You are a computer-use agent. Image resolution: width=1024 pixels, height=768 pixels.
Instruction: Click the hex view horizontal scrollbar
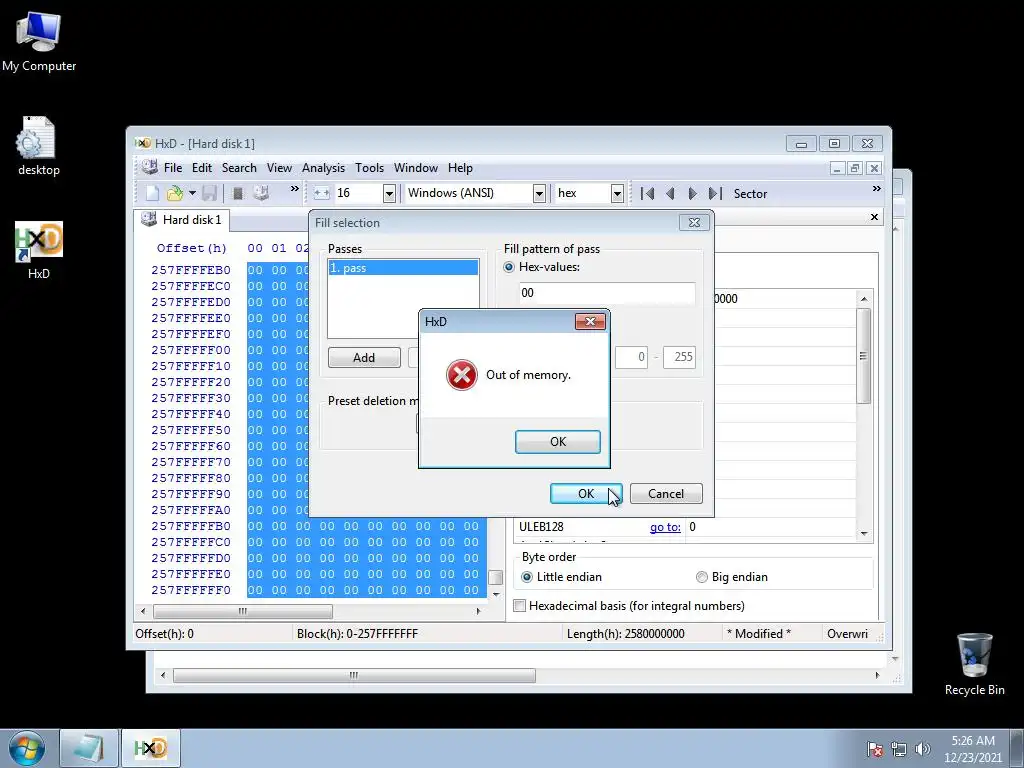pyautogui.click(x=243, y=611)
